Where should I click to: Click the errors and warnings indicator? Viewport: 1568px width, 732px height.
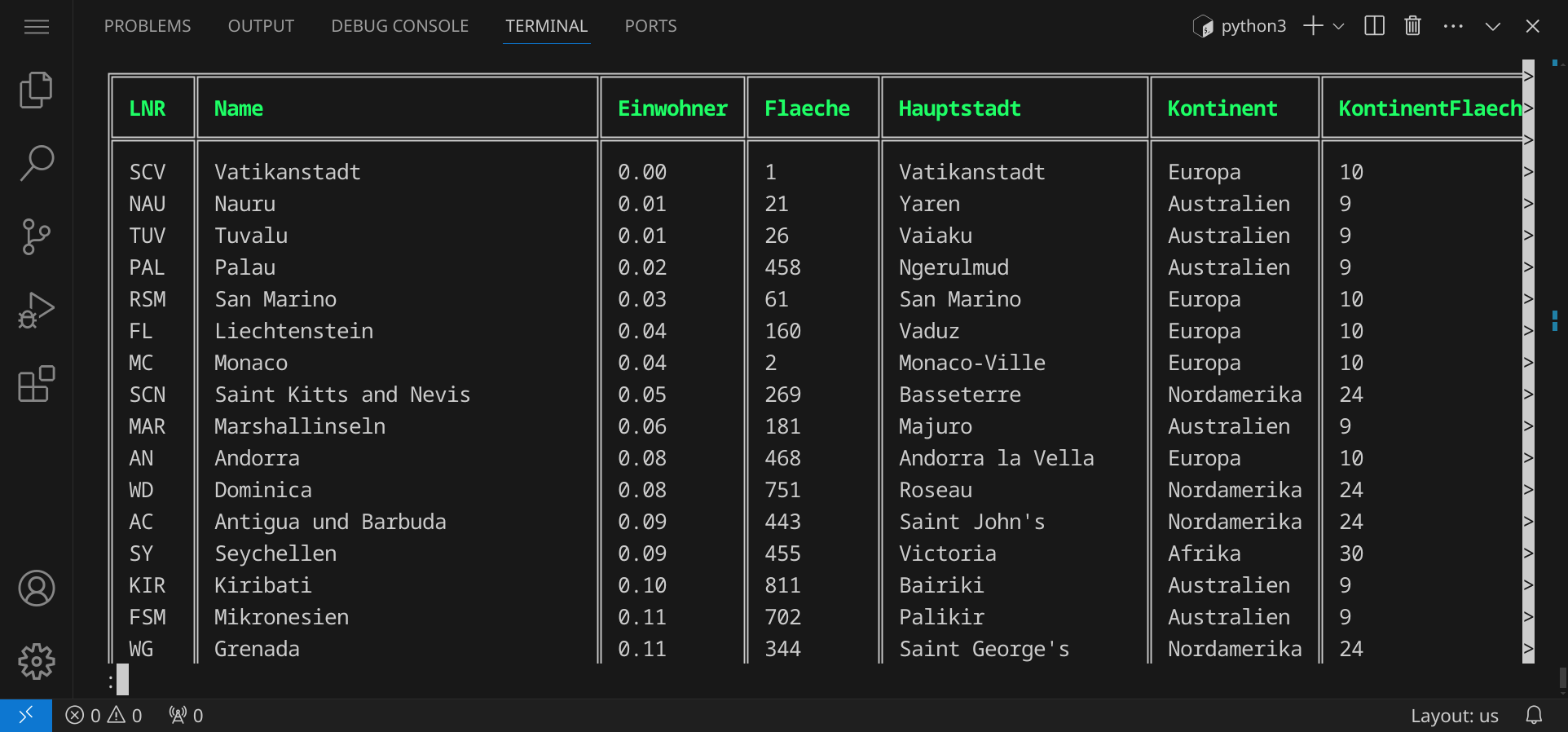click(104, 716)
